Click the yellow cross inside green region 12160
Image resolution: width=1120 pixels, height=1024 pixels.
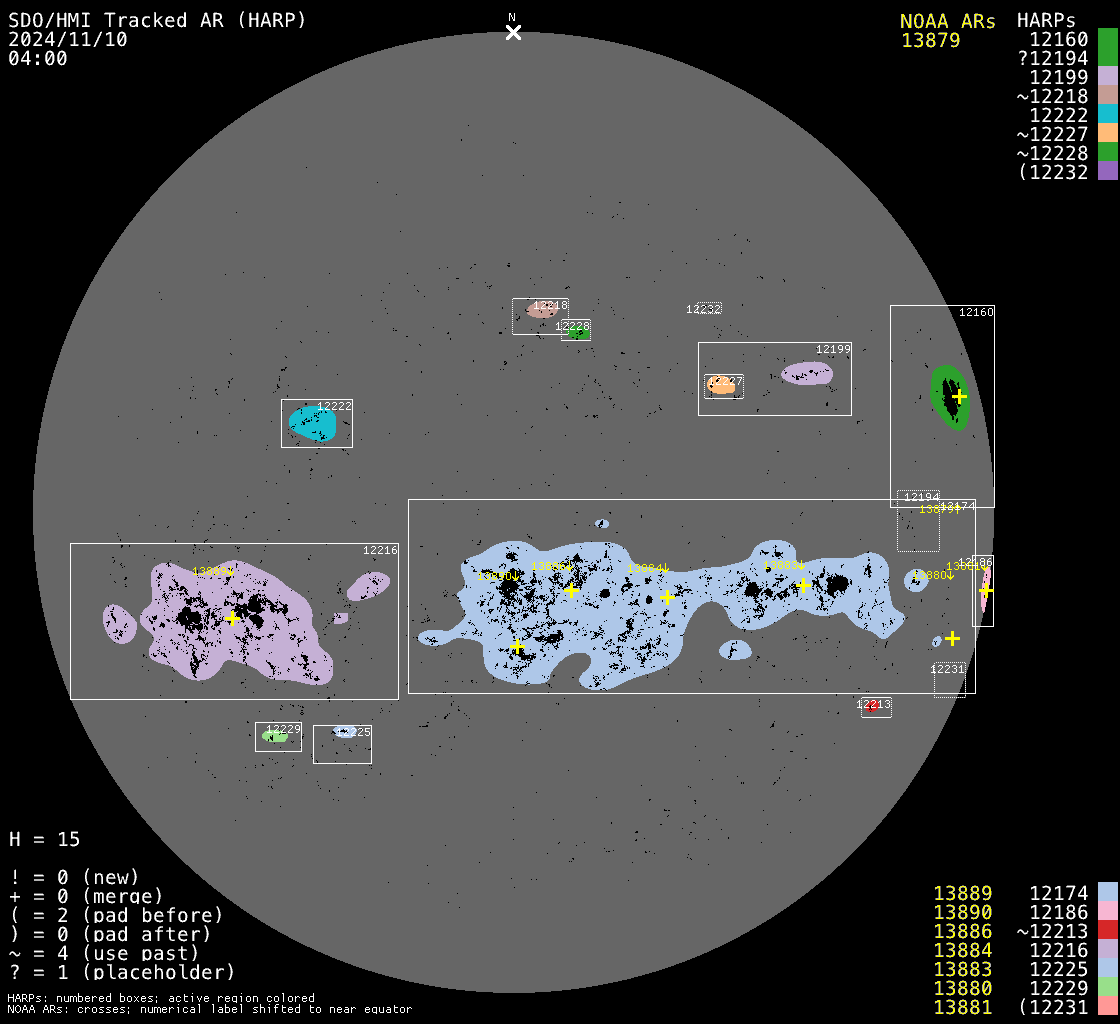pos(959,396)
